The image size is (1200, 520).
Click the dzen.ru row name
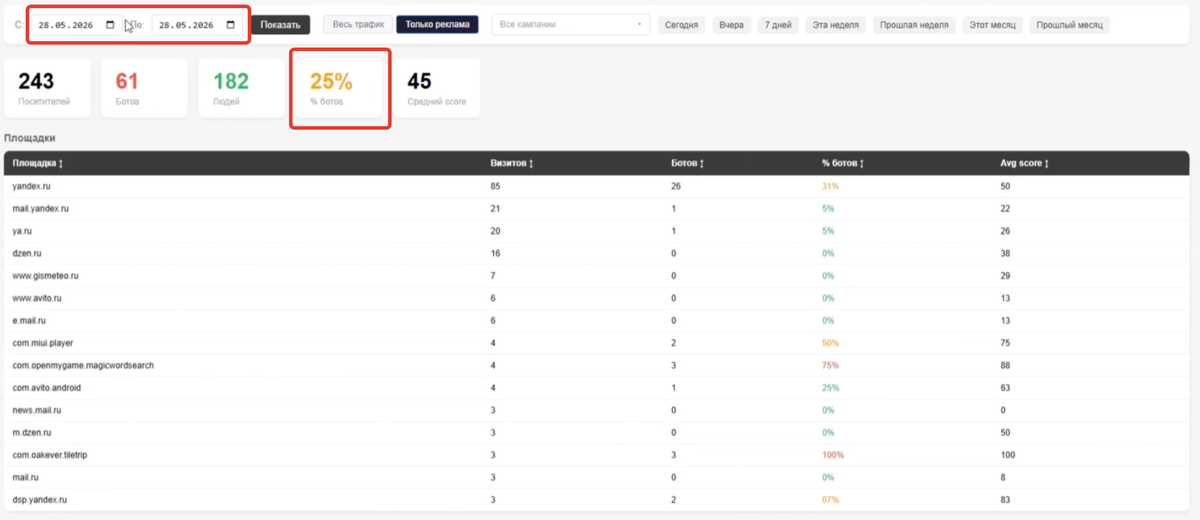(x=27, y=253)
